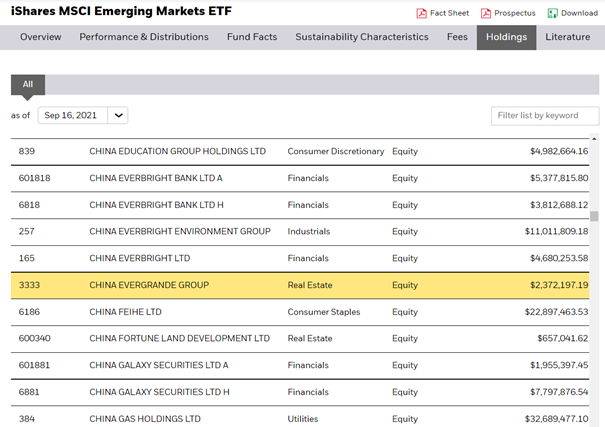Switch to the Overview tab

[x=41, y=37]
